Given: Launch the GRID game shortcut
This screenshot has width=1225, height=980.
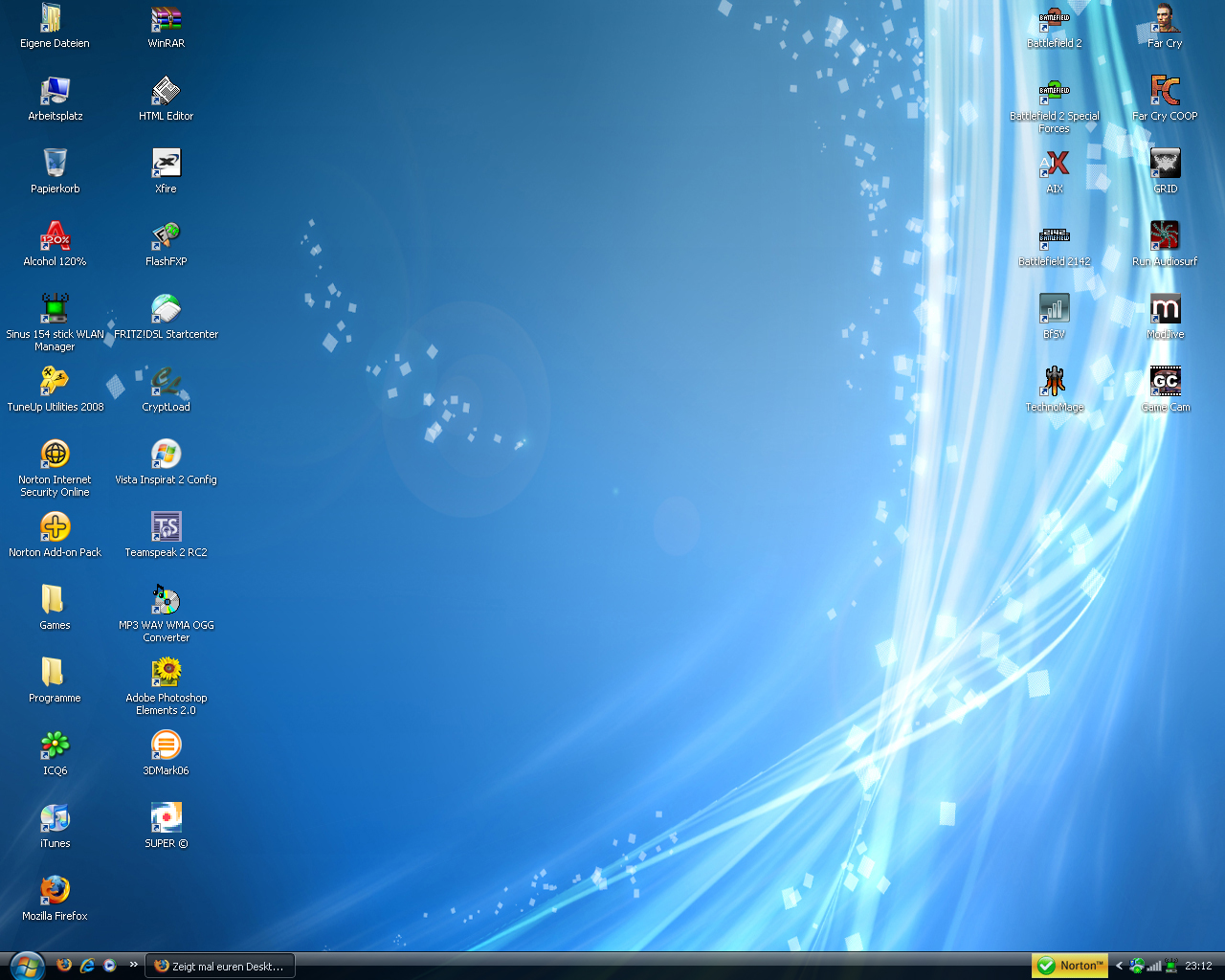Looking at the screenshot, I should coord(1165,165).
